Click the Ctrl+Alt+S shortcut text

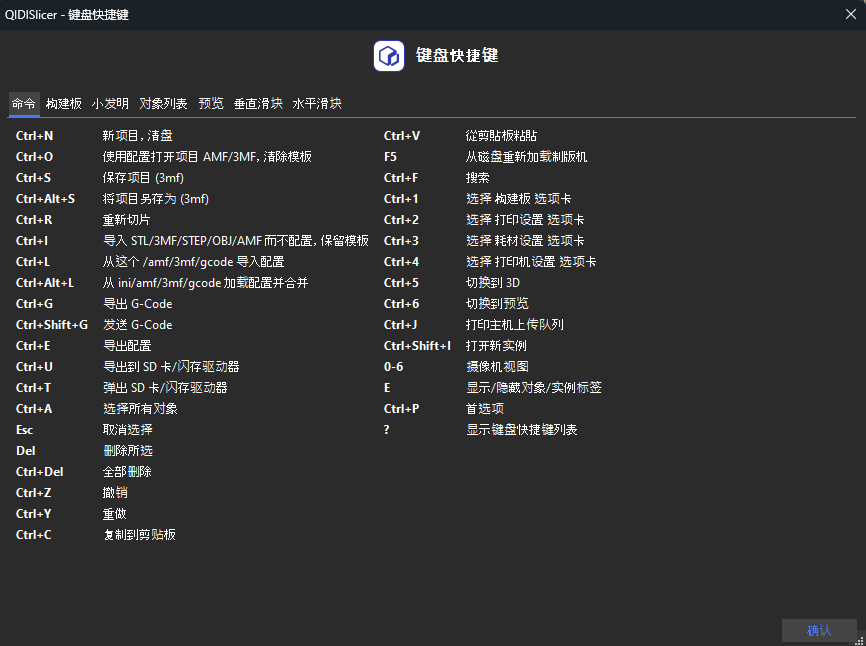pos(45,199)
